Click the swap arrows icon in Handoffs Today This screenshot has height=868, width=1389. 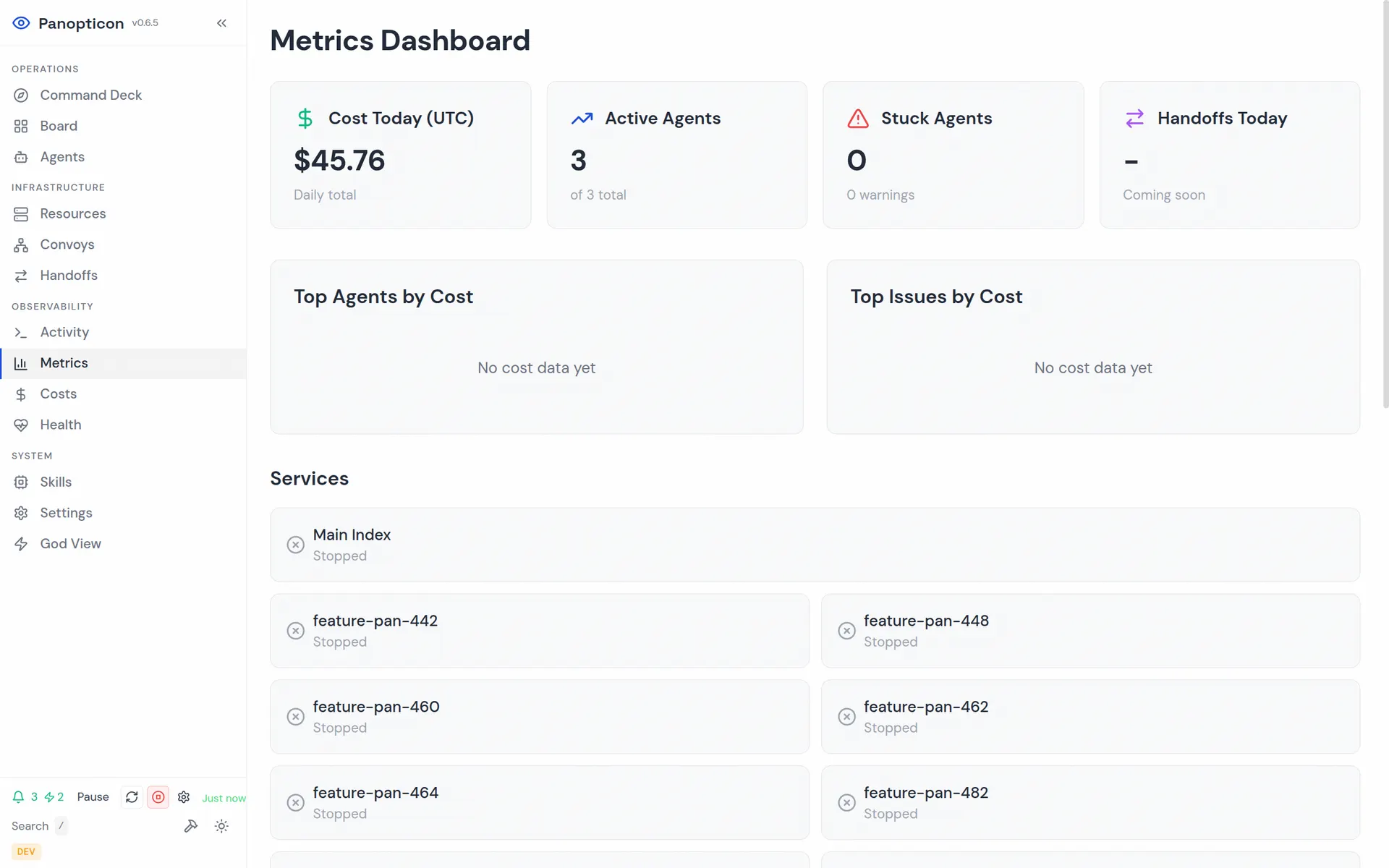click(x=1134, y=118)
